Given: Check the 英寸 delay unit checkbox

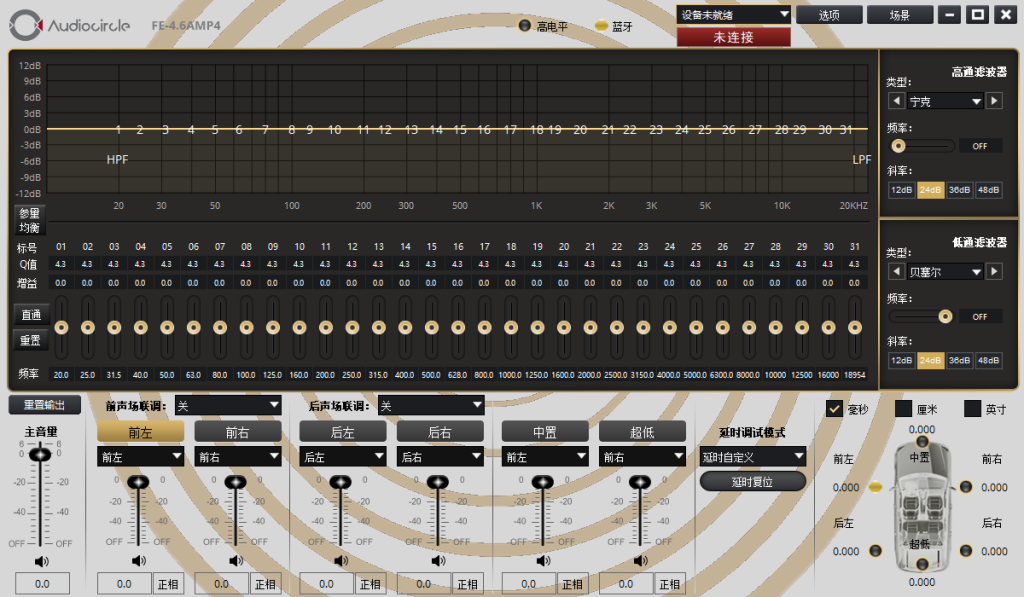Looking at the screenshot, I should click(x=972, y=409).
